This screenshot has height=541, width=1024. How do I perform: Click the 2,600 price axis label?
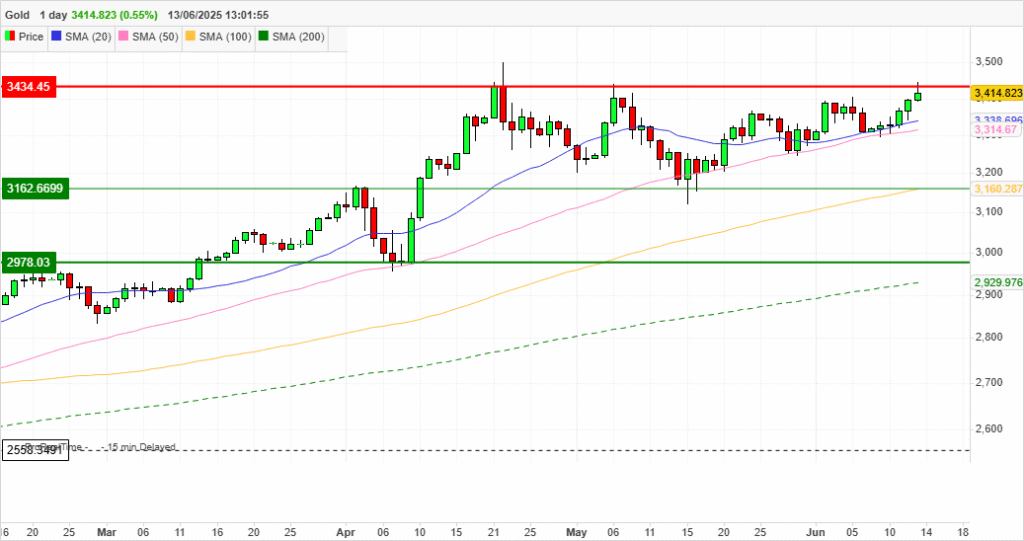pyautogui.click(x=989, y=429)
